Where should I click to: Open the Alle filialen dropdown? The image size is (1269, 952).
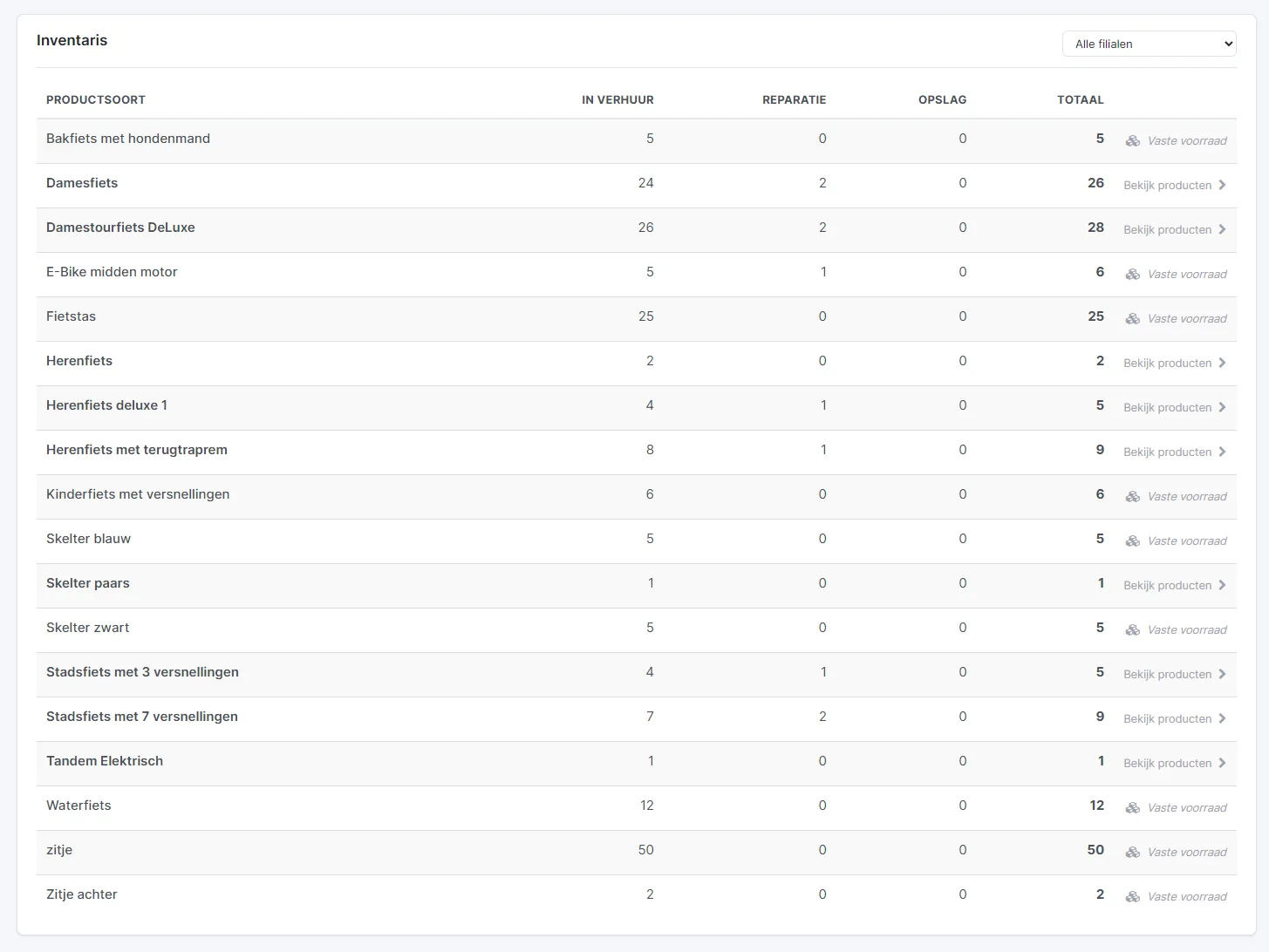(x=1149, y=44)
